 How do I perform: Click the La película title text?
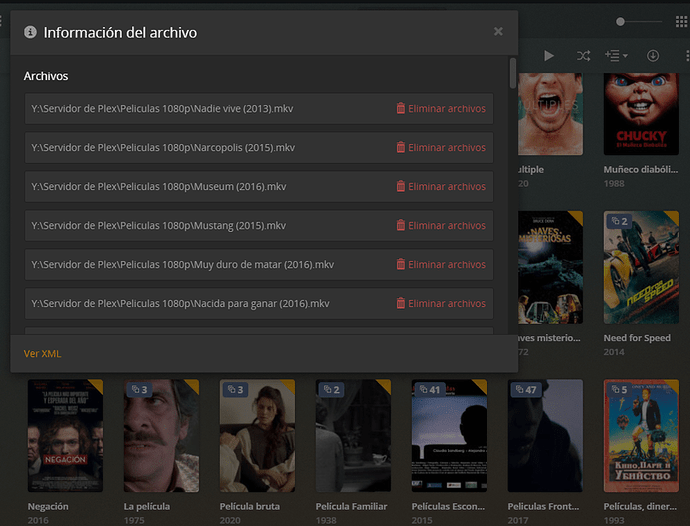point(147,506)
